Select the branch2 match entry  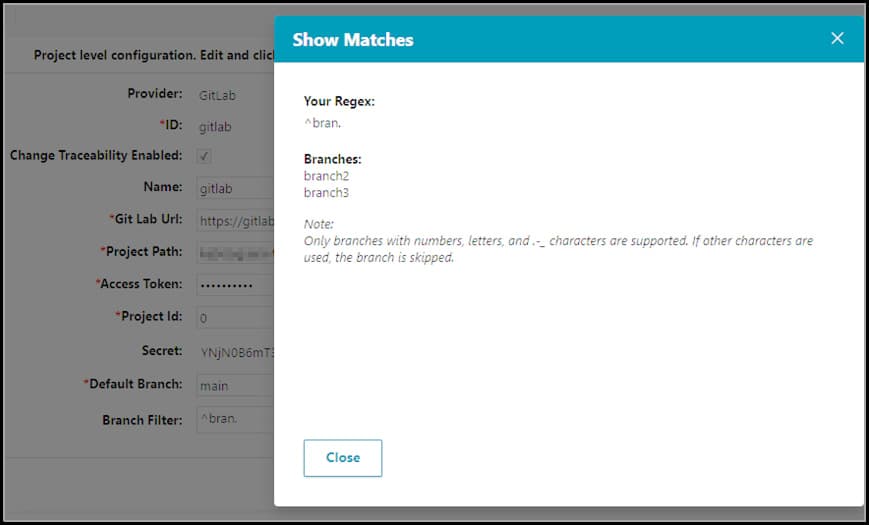click(x=326, y=176)
